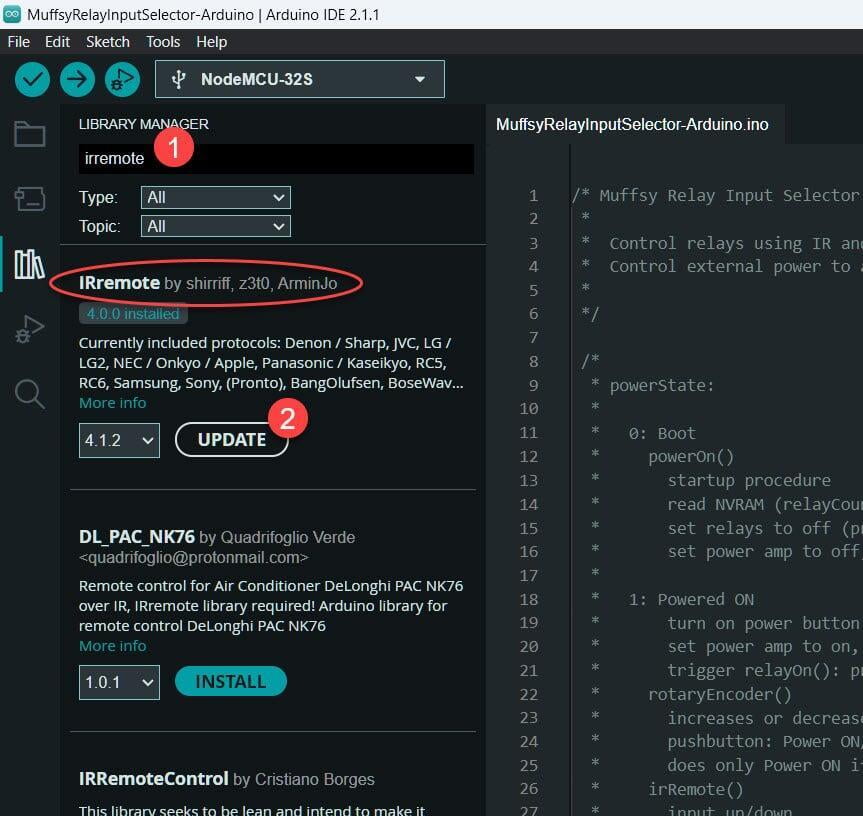The width and height of the screenshot is (863, 816).
Task: Click INSTALL for DL_PAC_NK76 library
Action: click(231, 682)
